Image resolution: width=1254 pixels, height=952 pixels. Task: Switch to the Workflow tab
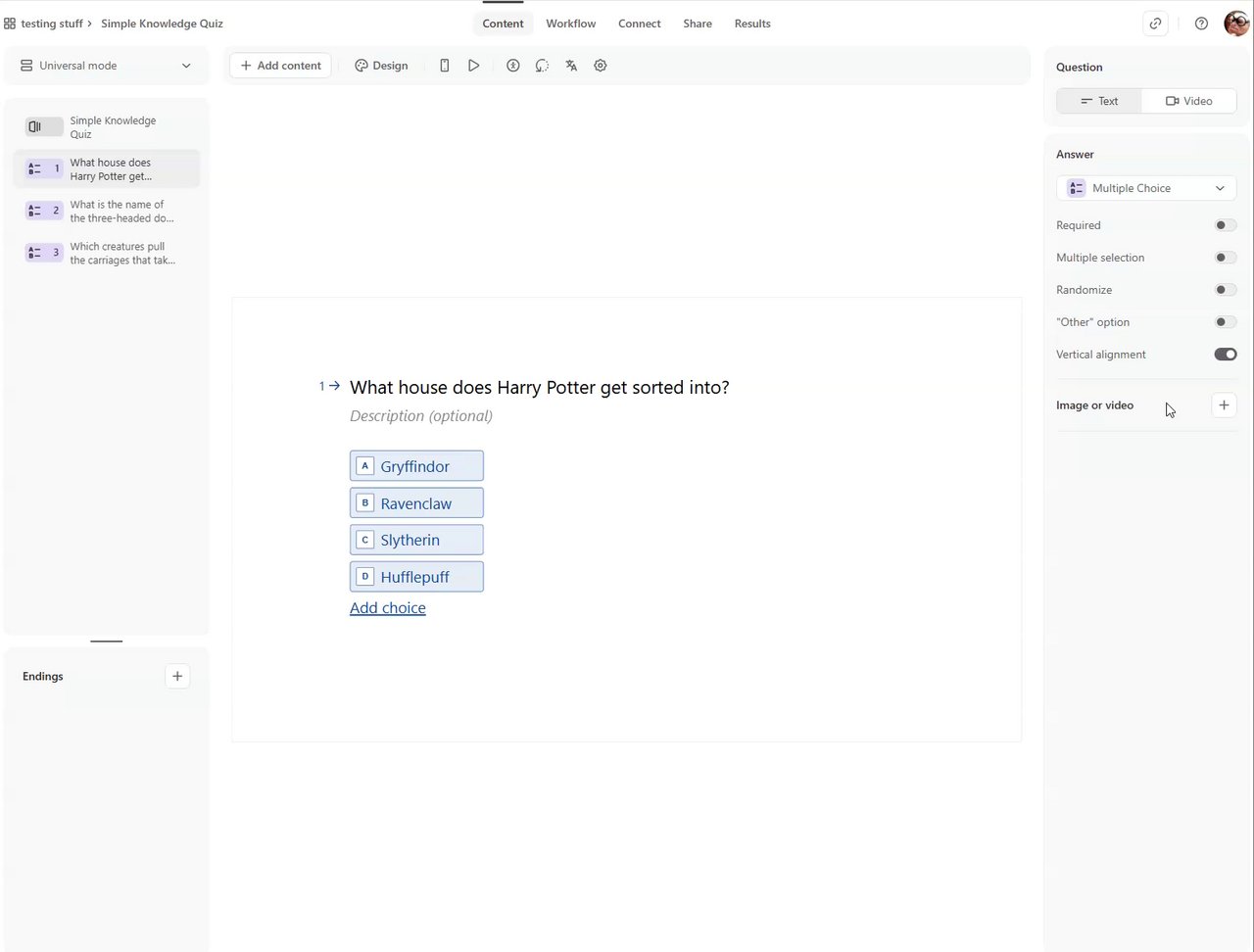[x=571, y=24]
